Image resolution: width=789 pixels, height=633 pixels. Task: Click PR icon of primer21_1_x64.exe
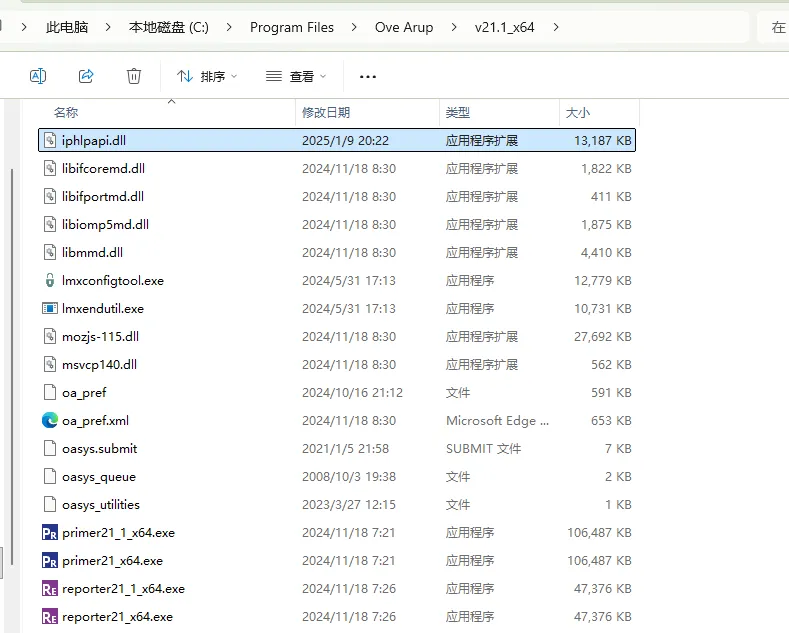(50, 532)
